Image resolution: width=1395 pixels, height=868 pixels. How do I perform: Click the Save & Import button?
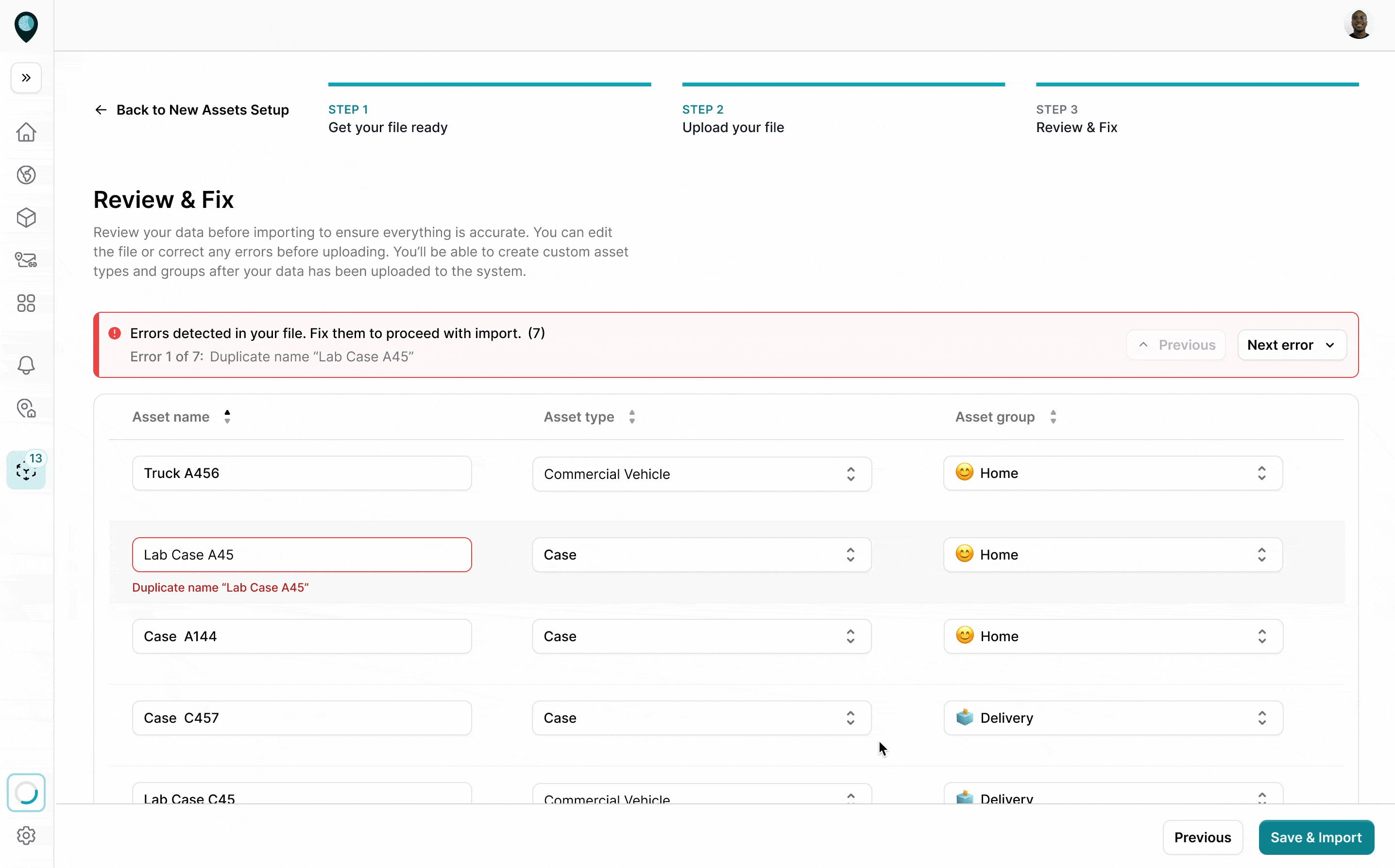1316,837
